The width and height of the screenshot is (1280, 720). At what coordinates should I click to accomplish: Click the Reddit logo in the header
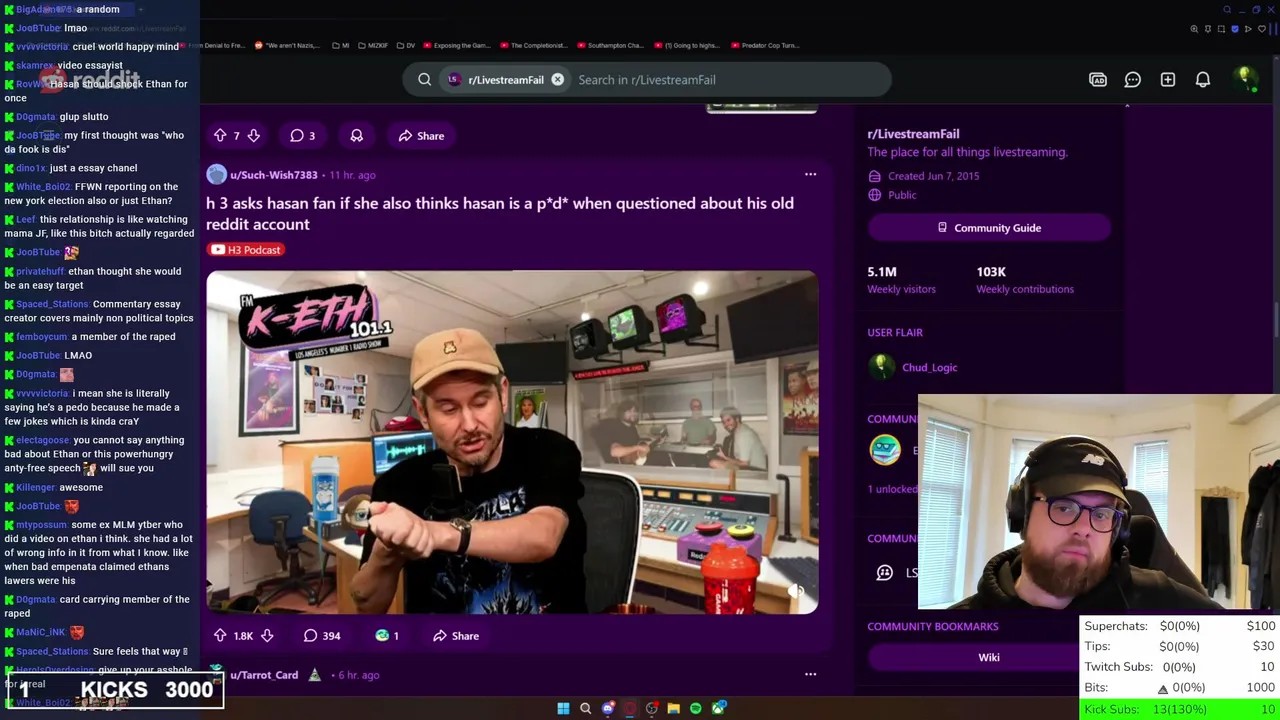[88, 79]
